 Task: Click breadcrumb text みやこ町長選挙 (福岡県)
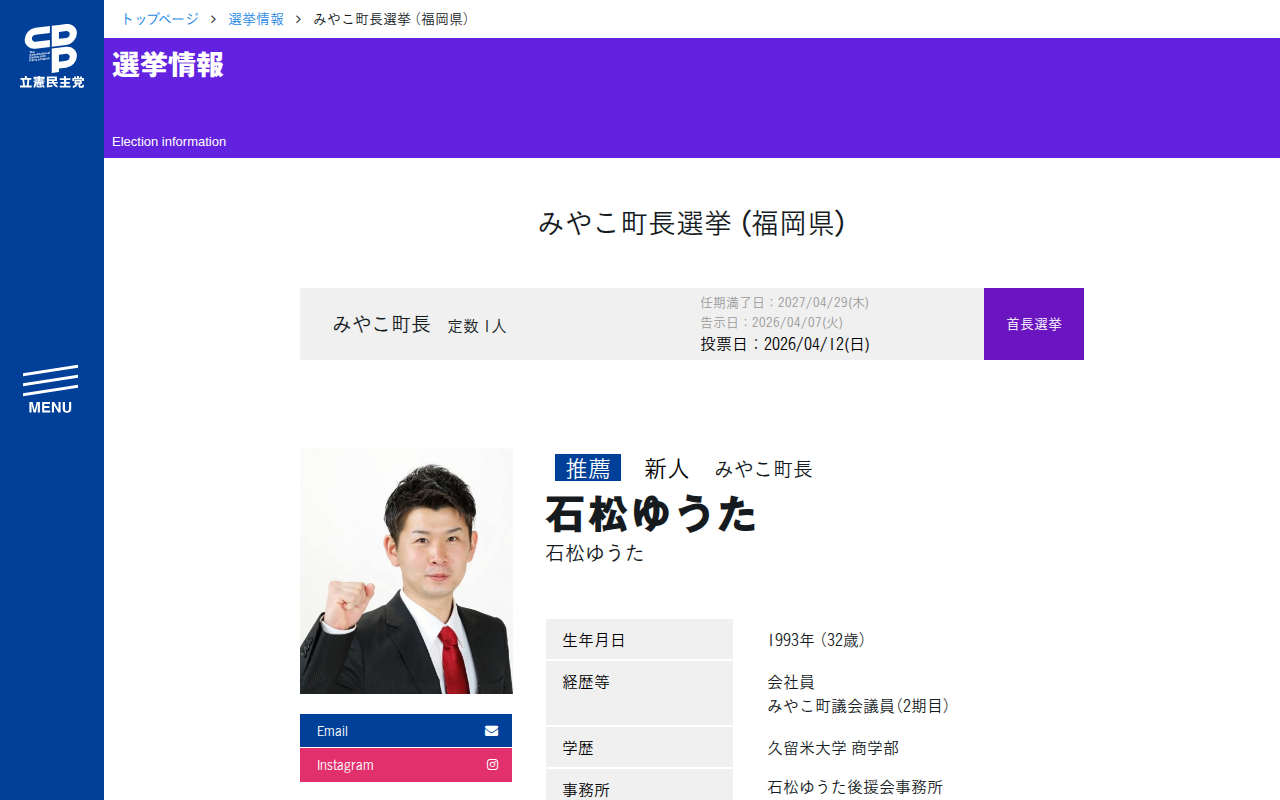(391, 19)
